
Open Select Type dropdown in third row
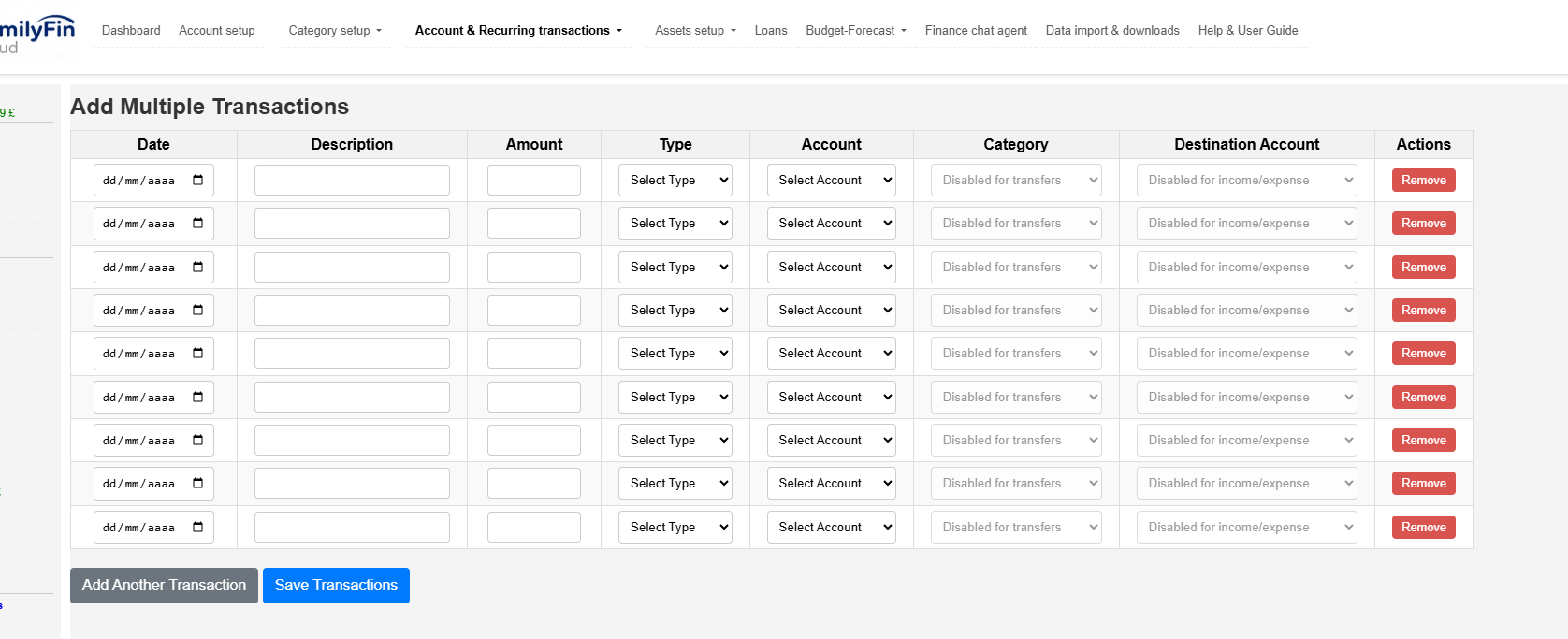tap(675, 267)
